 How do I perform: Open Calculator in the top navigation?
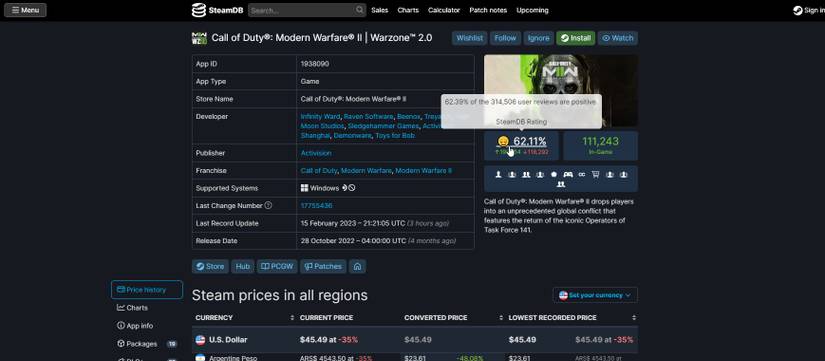tap(444, 10)
